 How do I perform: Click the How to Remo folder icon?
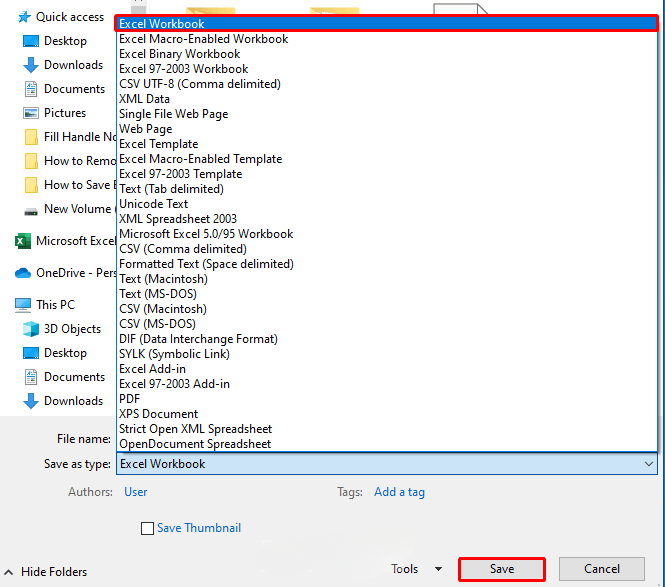pyautogui.click(x=31, y=161)
